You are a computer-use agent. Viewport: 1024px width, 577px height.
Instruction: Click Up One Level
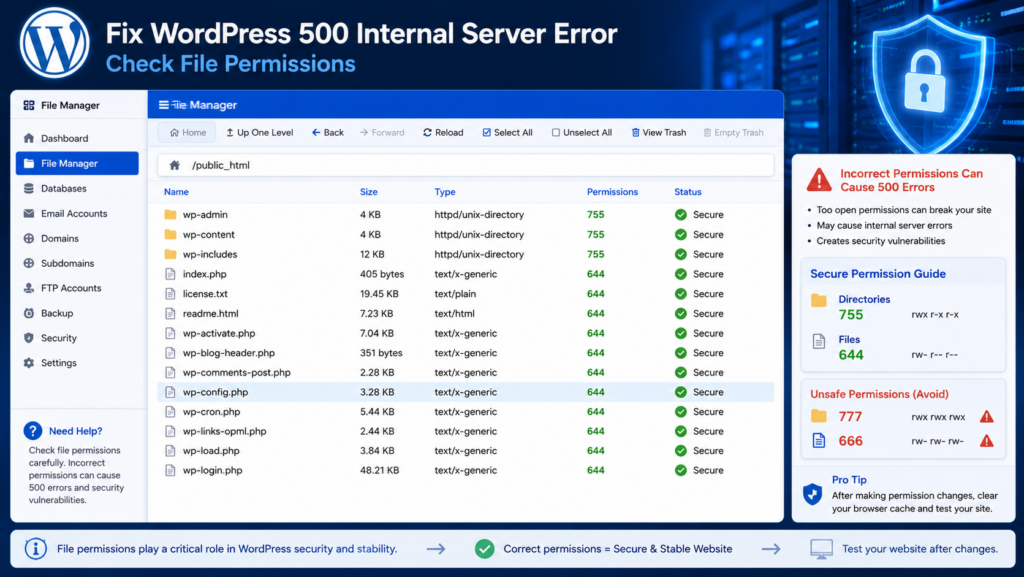point(259,133)
